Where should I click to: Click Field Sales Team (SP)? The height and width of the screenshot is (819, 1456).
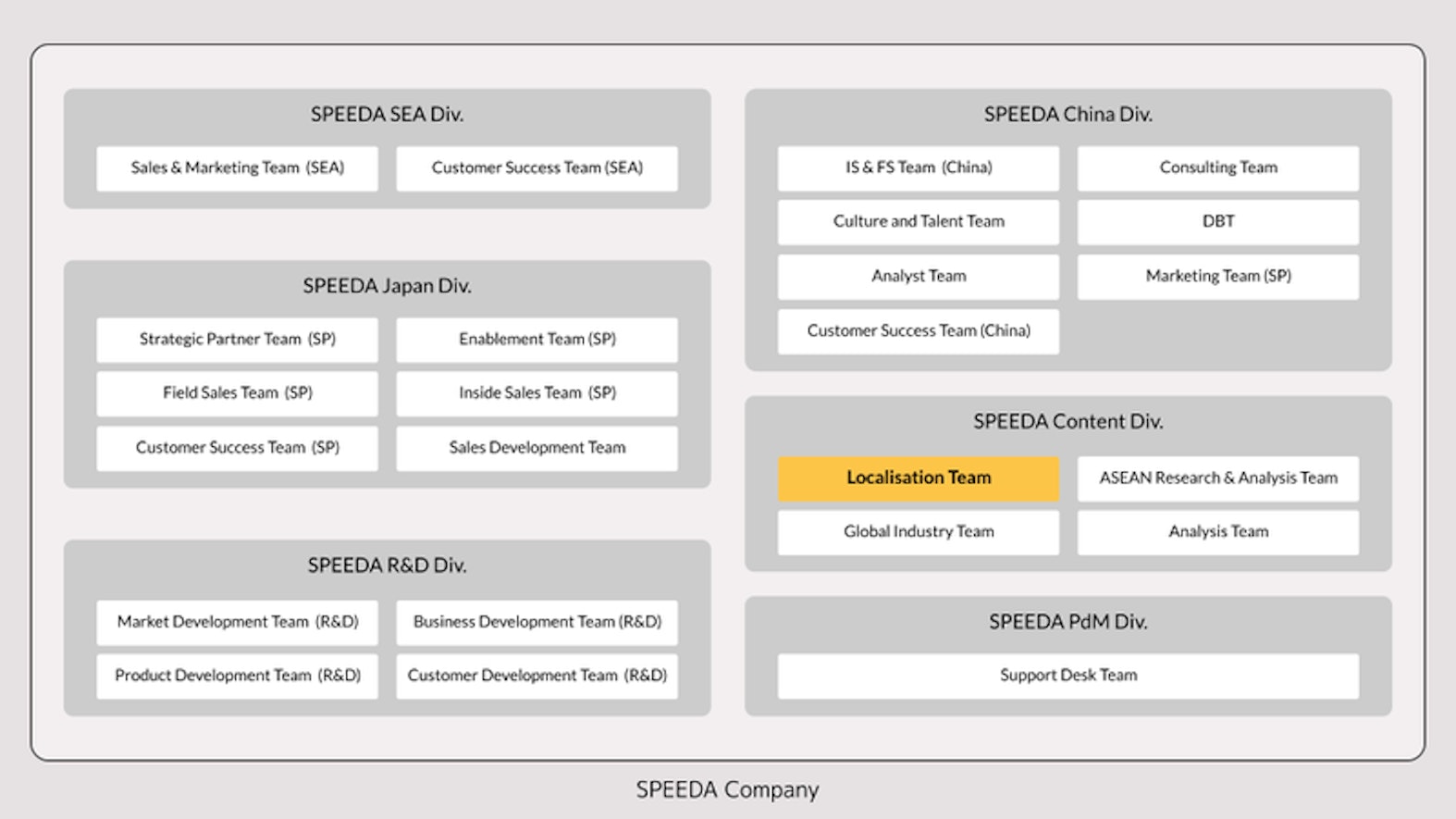(237, 393)
